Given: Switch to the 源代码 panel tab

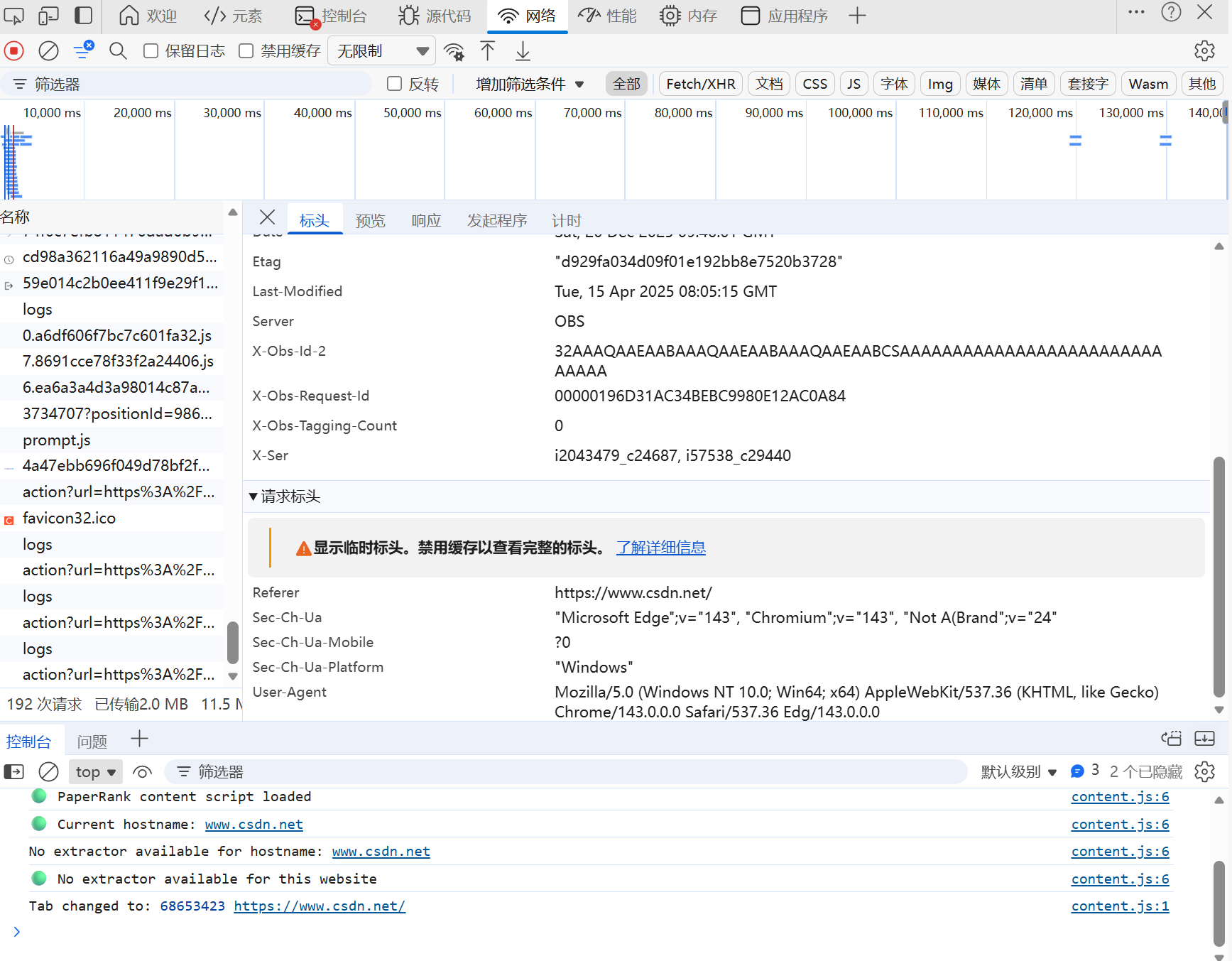Looking at the screenshot, I should [x=434, y=16].
